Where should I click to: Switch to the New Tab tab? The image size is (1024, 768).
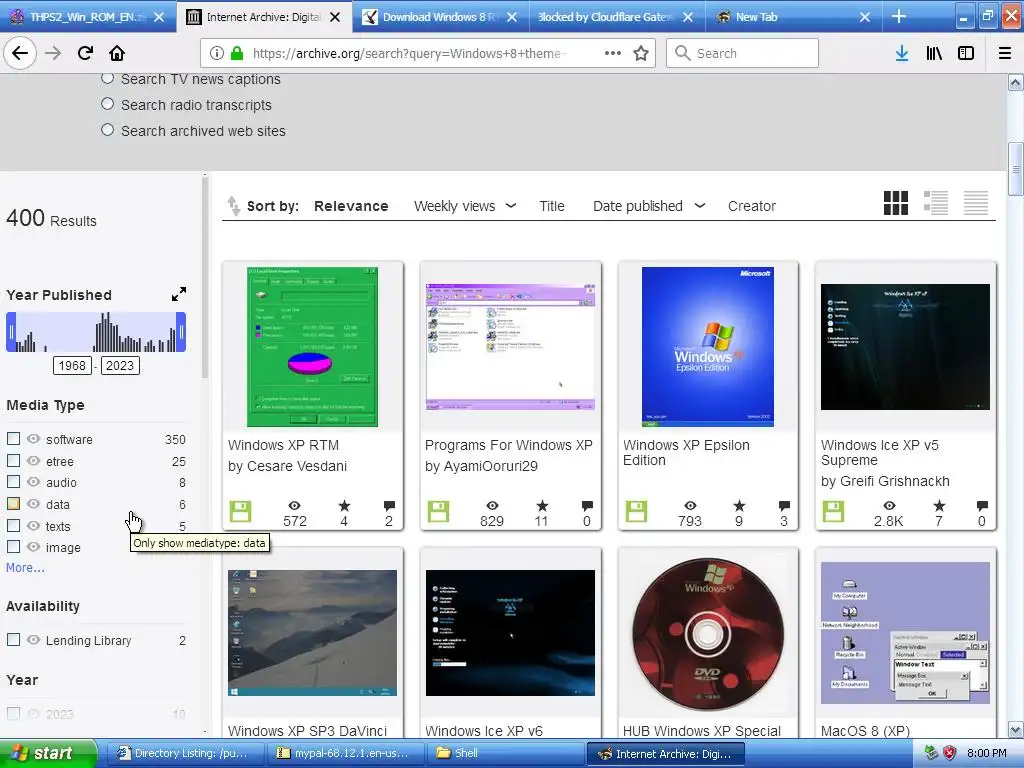coord(792,16)
